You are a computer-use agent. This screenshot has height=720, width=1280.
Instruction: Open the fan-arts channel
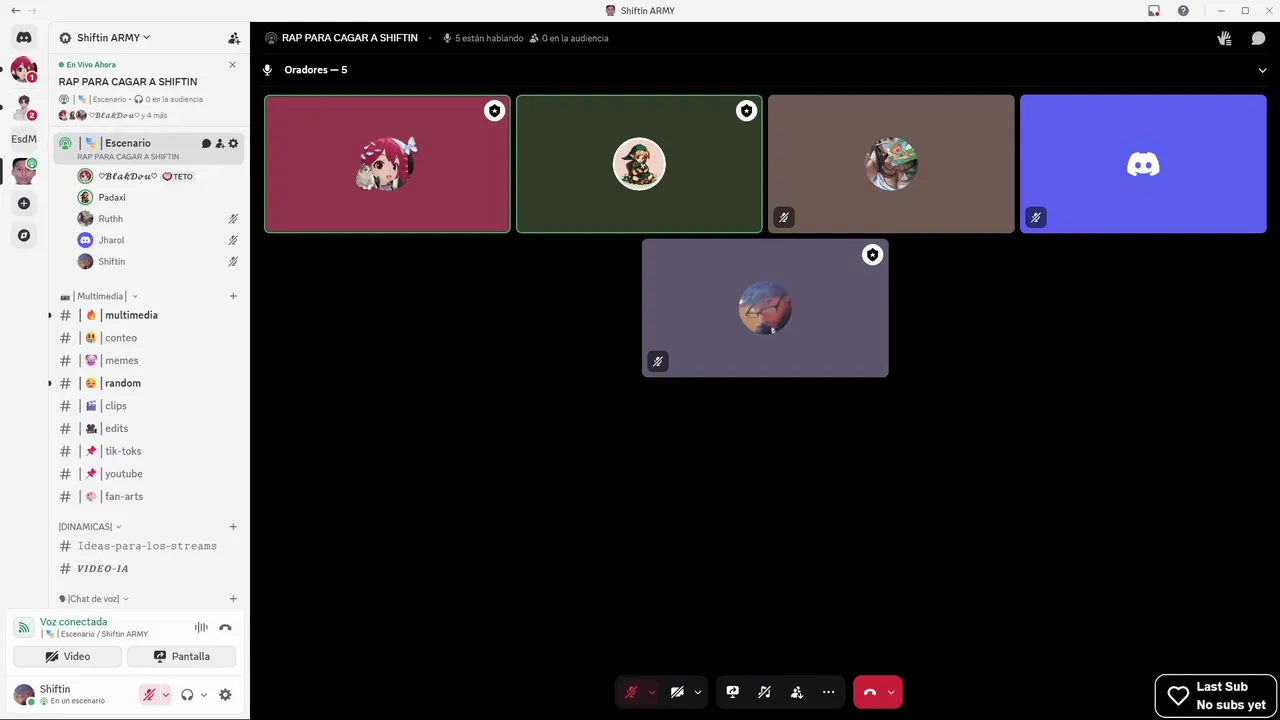coord(148,497)
